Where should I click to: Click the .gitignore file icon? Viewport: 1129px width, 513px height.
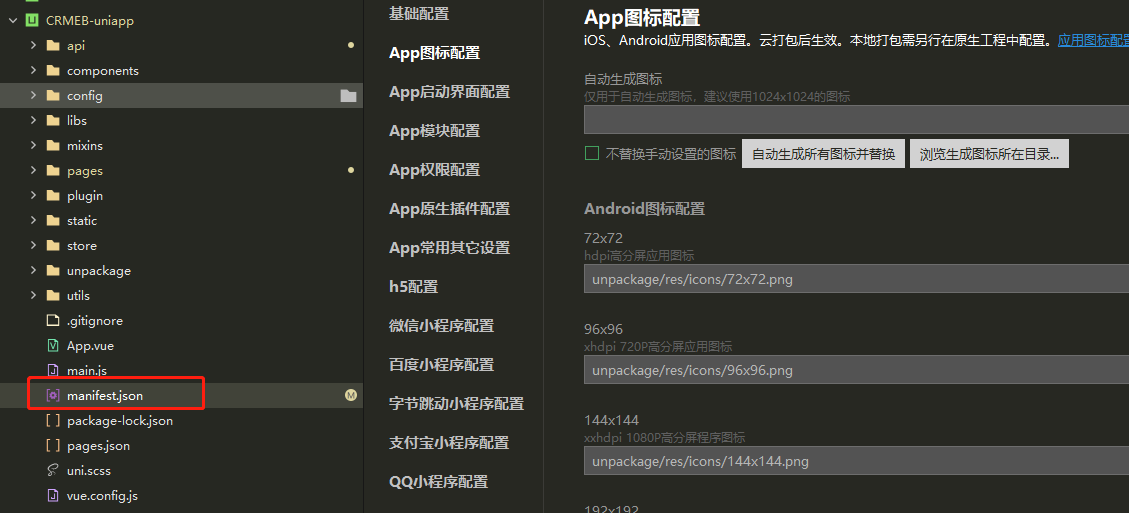(53, 321)
